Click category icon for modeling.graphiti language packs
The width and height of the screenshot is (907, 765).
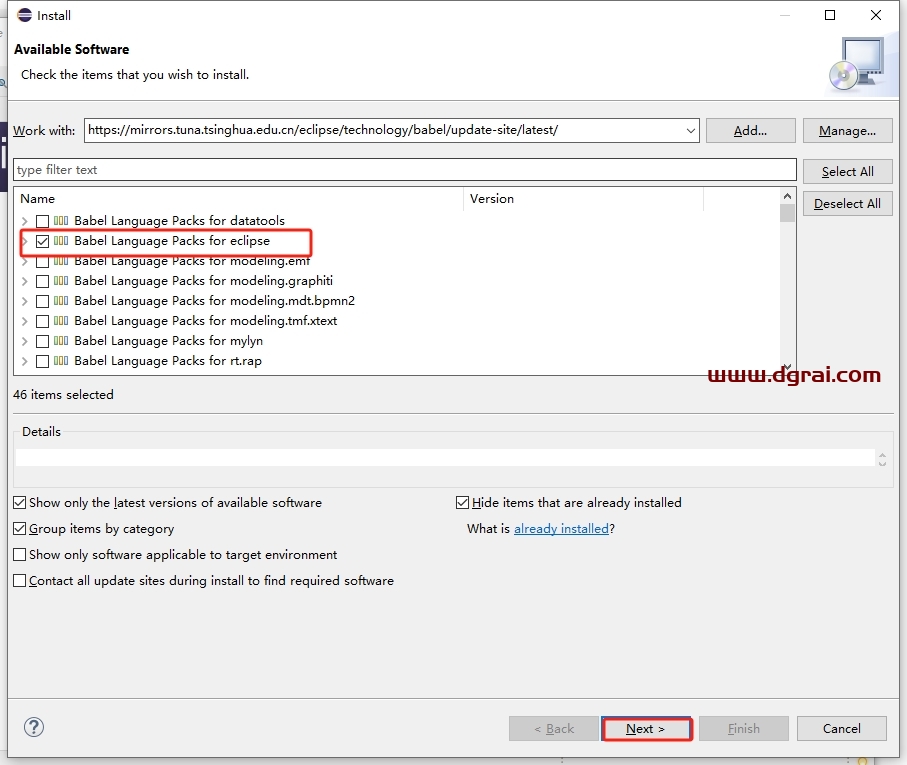[x=61, y=281]
